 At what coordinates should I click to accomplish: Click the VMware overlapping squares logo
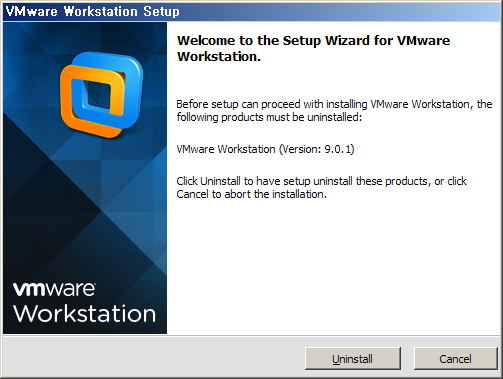click(102, 95)
